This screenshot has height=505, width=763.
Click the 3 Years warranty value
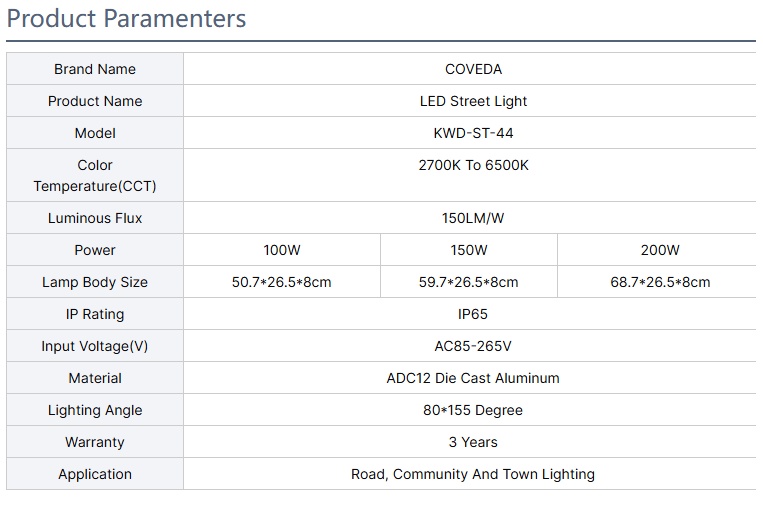tap(473, 442)
